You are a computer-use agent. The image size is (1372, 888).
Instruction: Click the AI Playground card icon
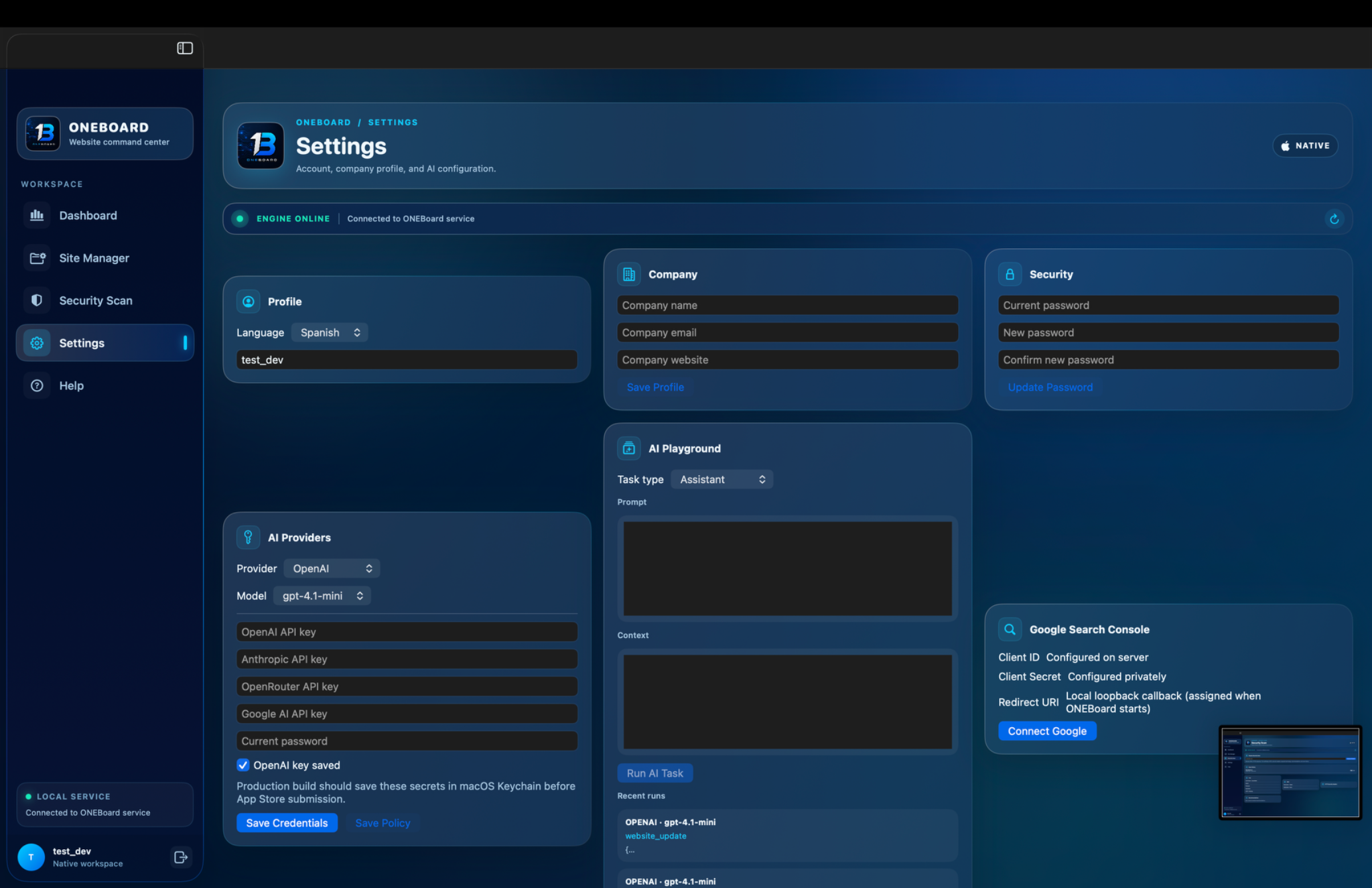click(x=628, y=448)
